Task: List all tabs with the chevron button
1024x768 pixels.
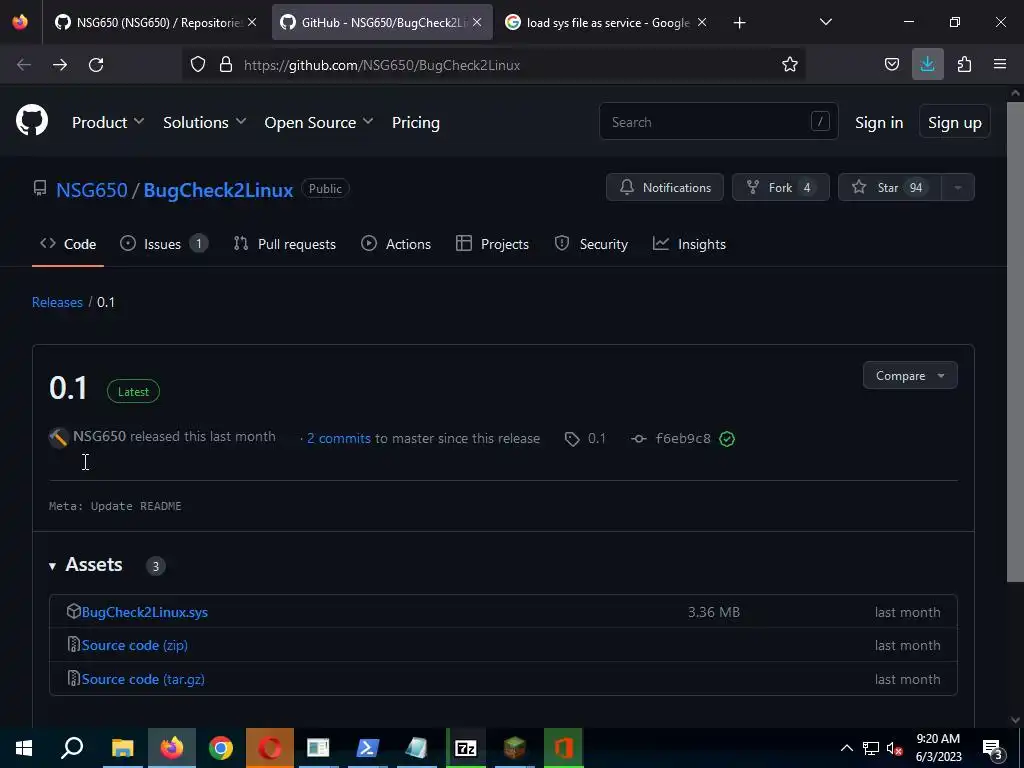Action: tap(825, 22)
